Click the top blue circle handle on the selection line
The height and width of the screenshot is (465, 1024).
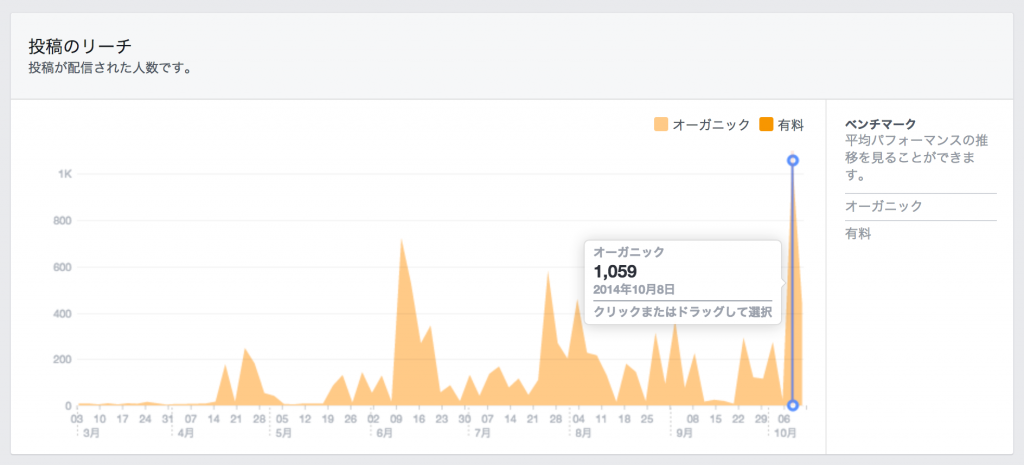(793, 160)
